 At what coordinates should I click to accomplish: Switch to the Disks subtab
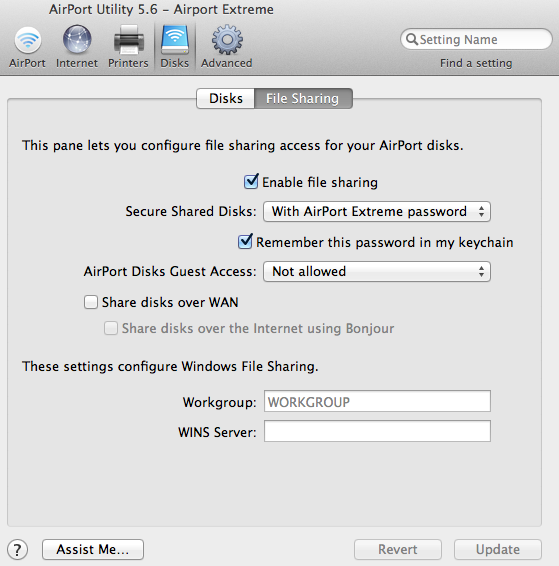(226, 98)
